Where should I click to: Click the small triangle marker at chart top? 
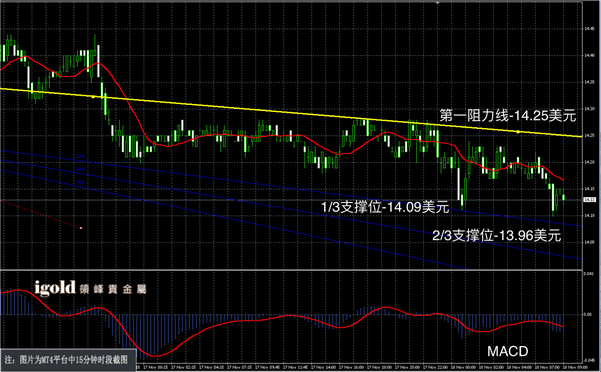(x=437, y=2)
